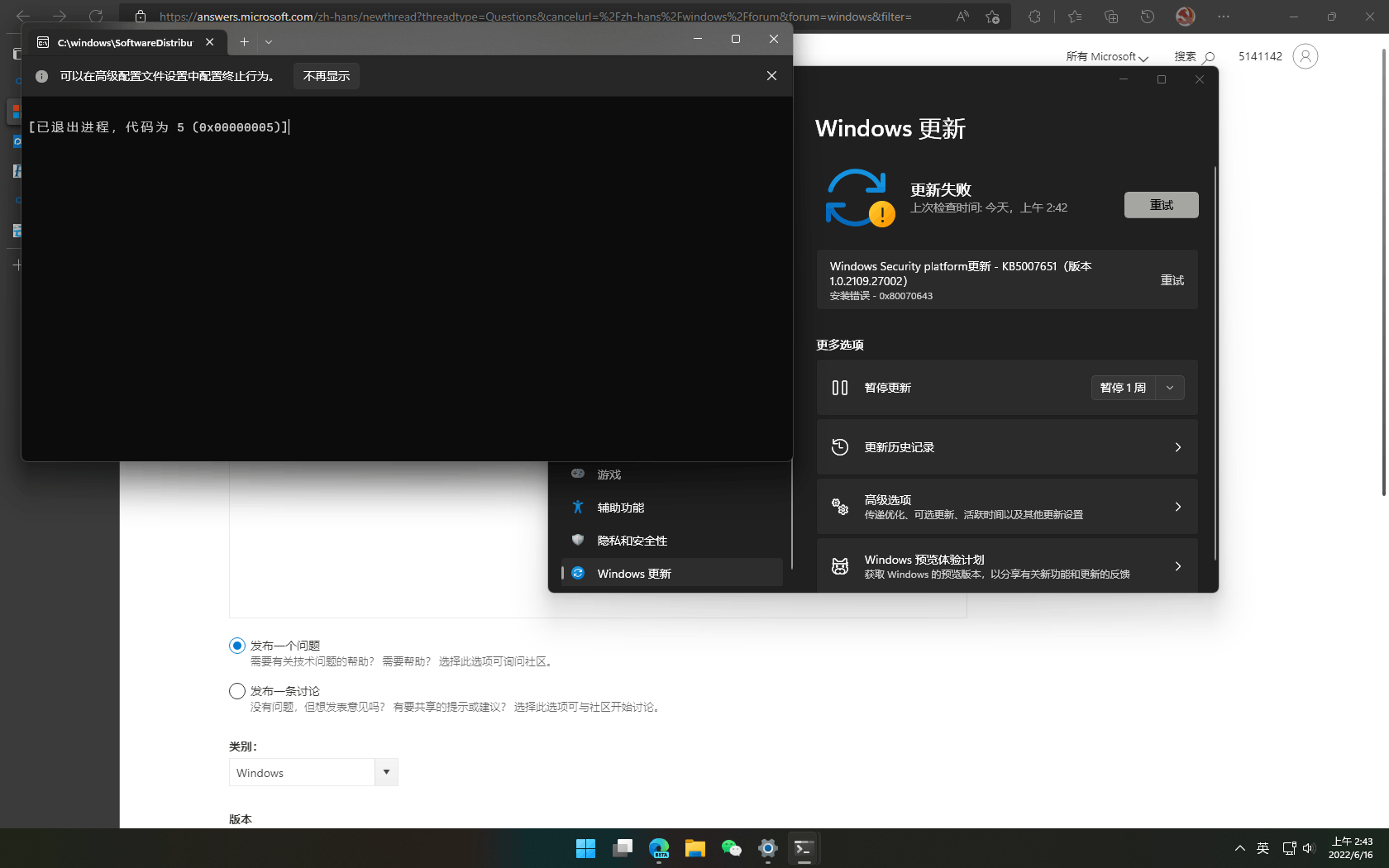Click the browser page vertical scrollbar
Image resolution: width=1389 pixels, height=868 pixels.
[1384, 273]
